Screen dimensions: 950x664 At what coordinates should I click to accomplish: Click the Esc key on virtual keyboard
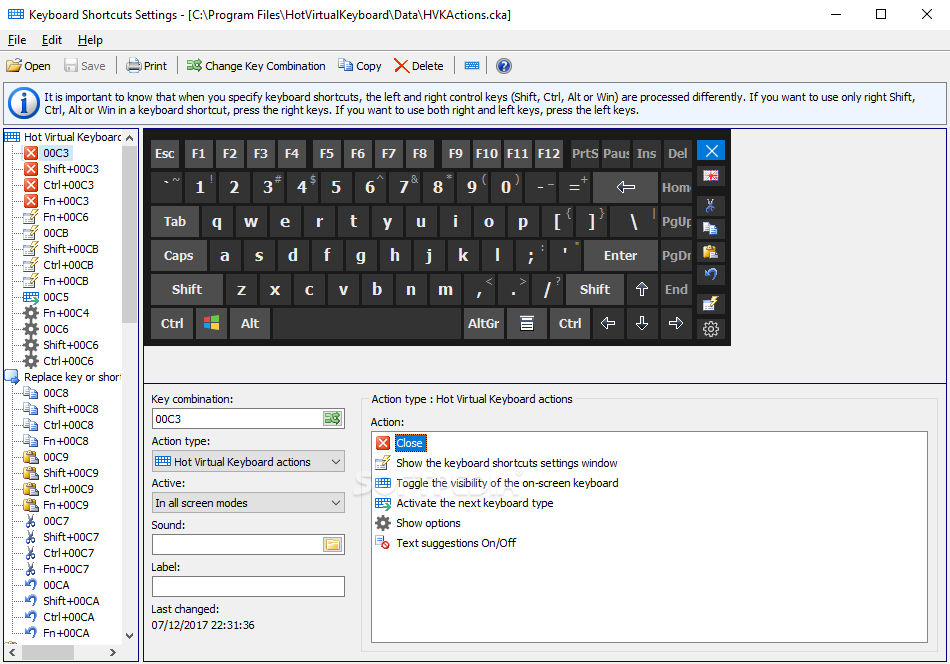click(x=165, y=153)
